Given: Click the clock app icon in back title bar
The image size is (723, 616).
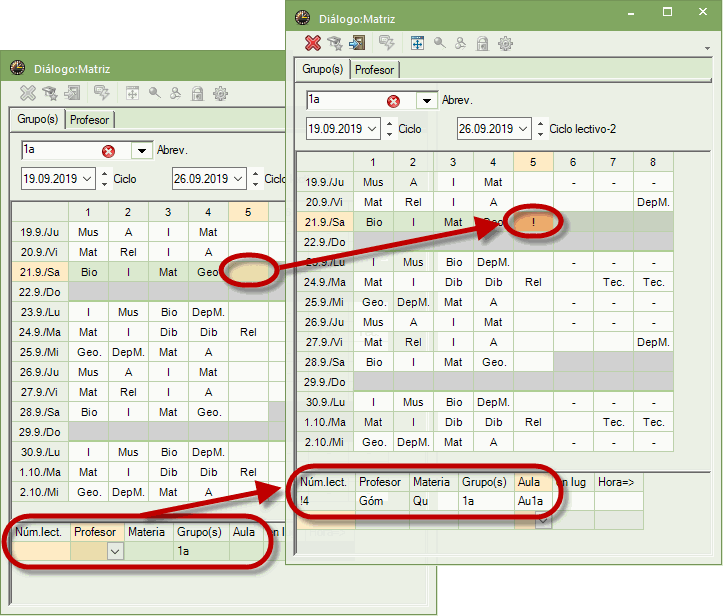Looking at the screenshot, I should click(18, 67).
